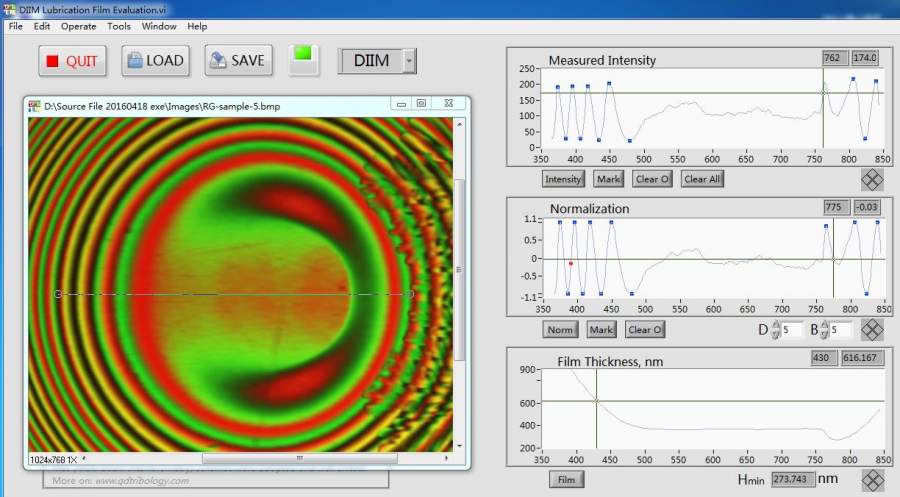Image resolution: width=900 pixels, height=497 pixels.
Task: Click SAVE to store the results
Action: [238, 60]
